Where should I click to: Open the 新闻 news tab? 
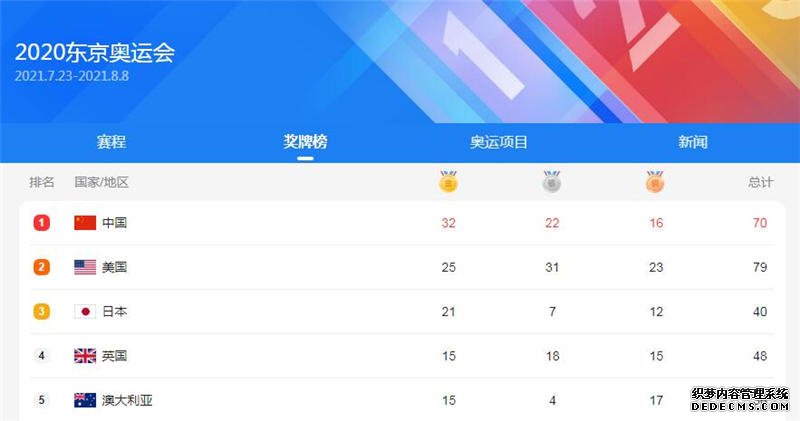[693, 142]
